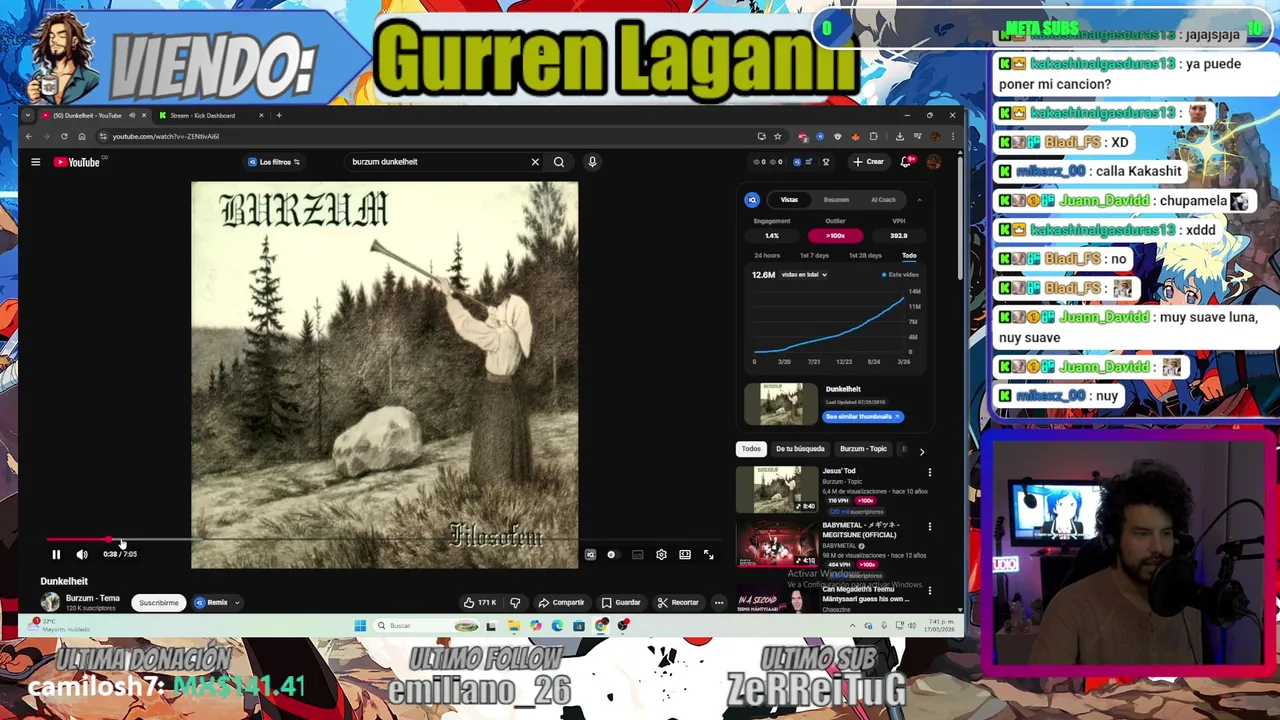Screen dimensions: 1280x720
Task: Select the Vistas tab in the vidIQ panel
Action: [x=789, y=200]
